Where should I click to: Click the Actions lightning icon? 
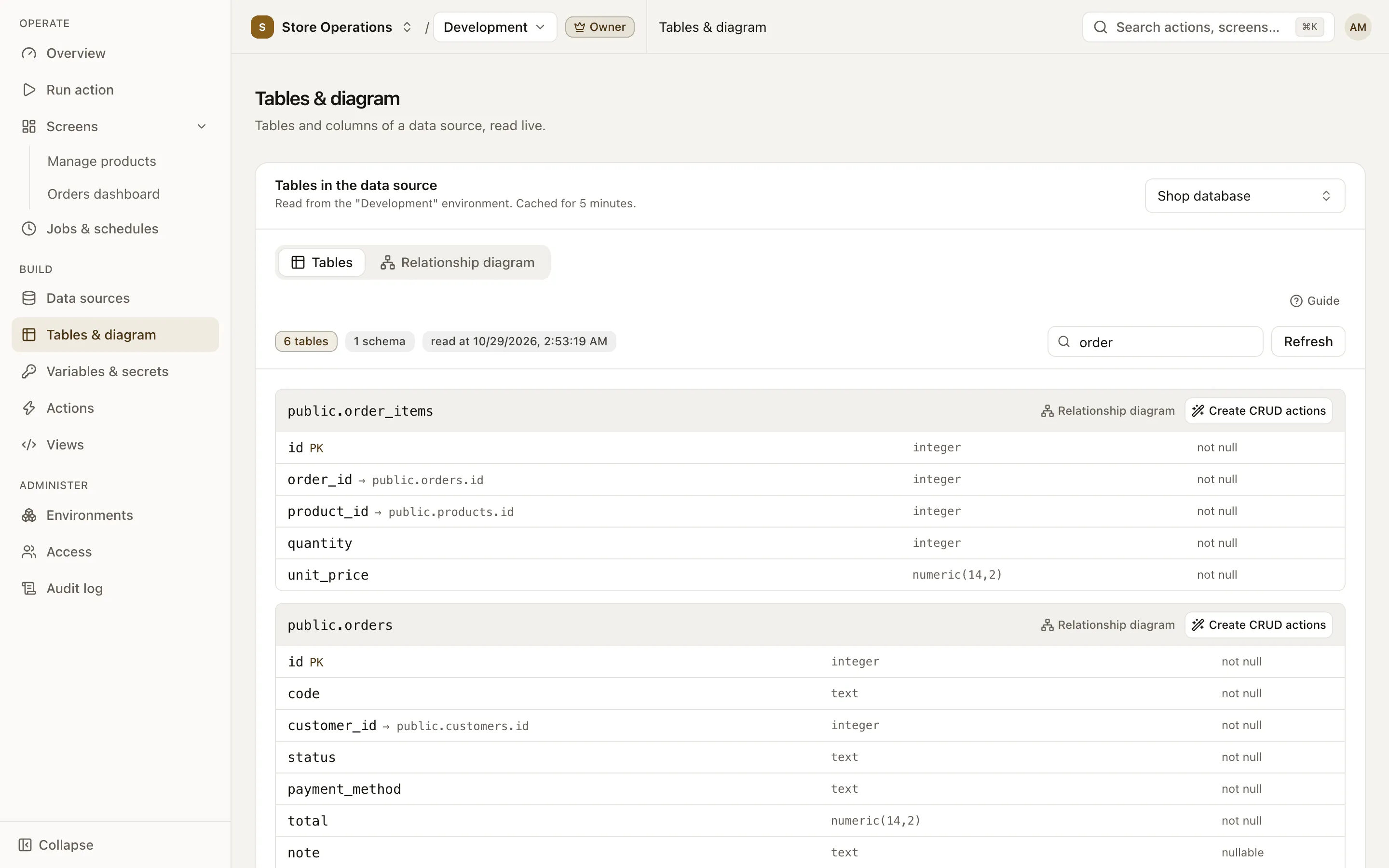coord(29,408)
